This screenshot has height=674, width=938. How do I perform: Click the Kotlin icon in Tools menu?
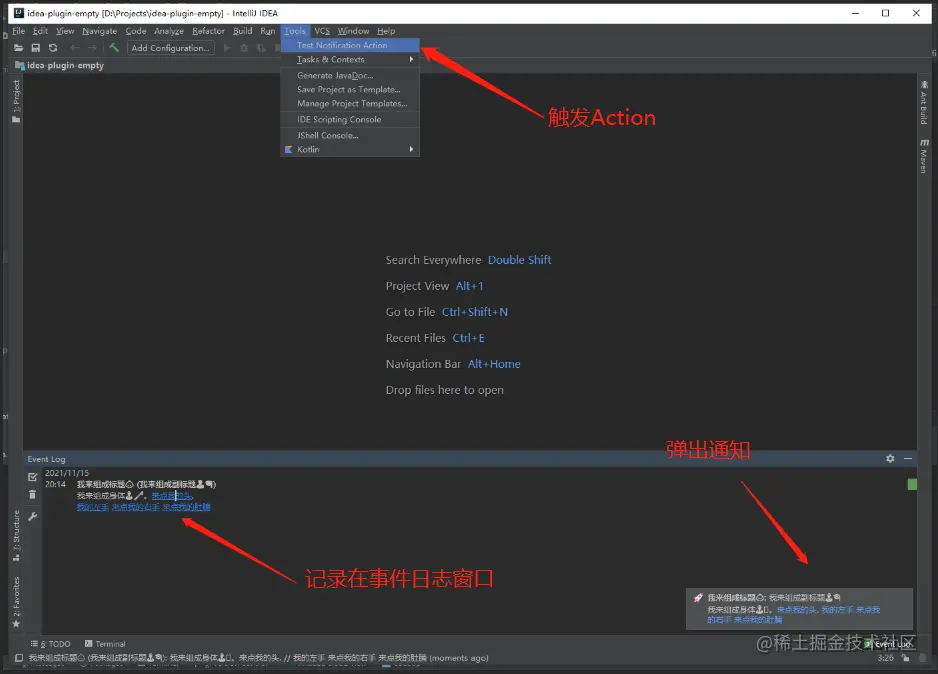tap(288, 150)
